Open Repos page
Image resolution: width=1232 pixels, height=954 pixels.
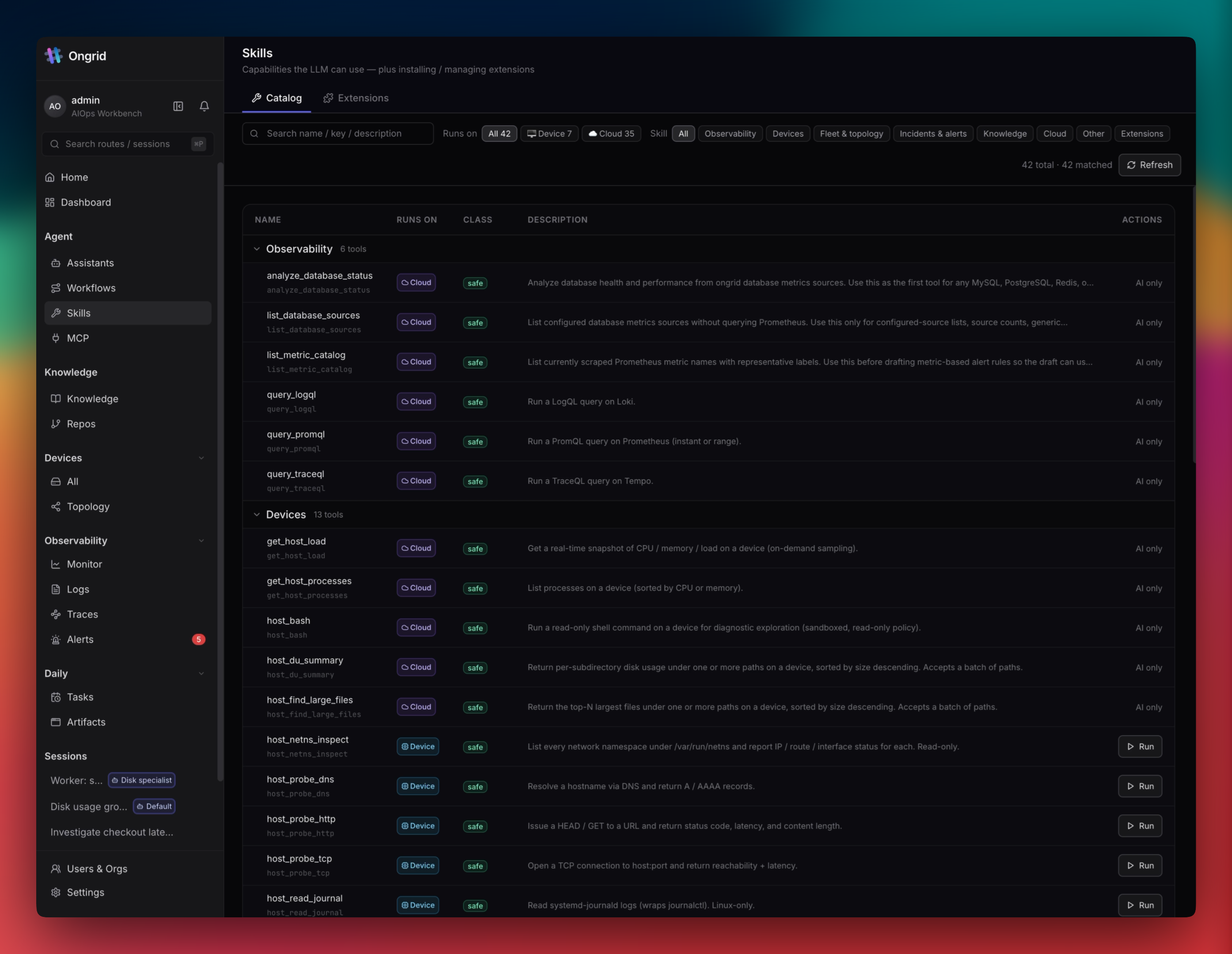pos(128,424)
